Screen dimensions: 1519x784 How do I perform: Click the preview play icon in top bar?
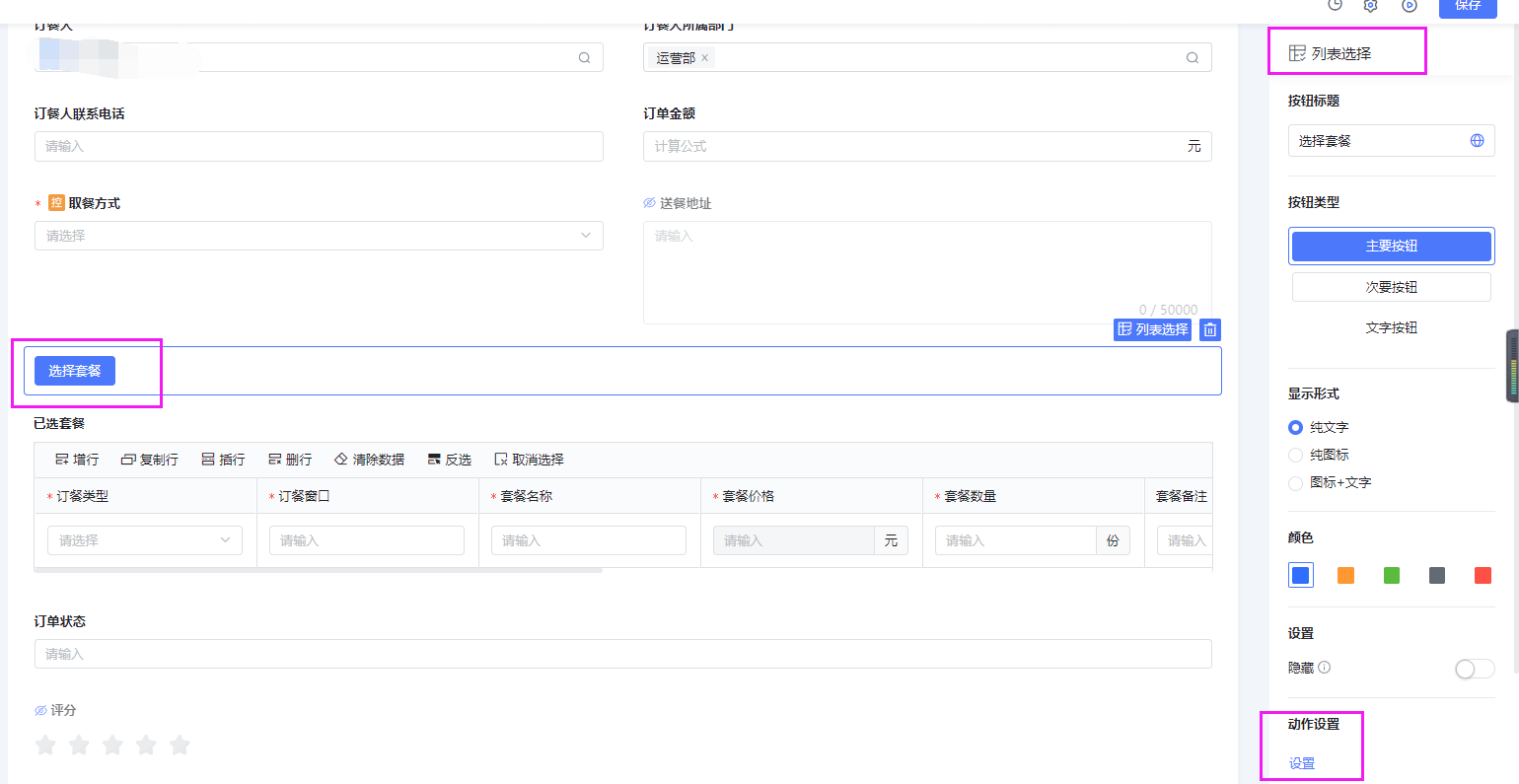coord(1410,5)
